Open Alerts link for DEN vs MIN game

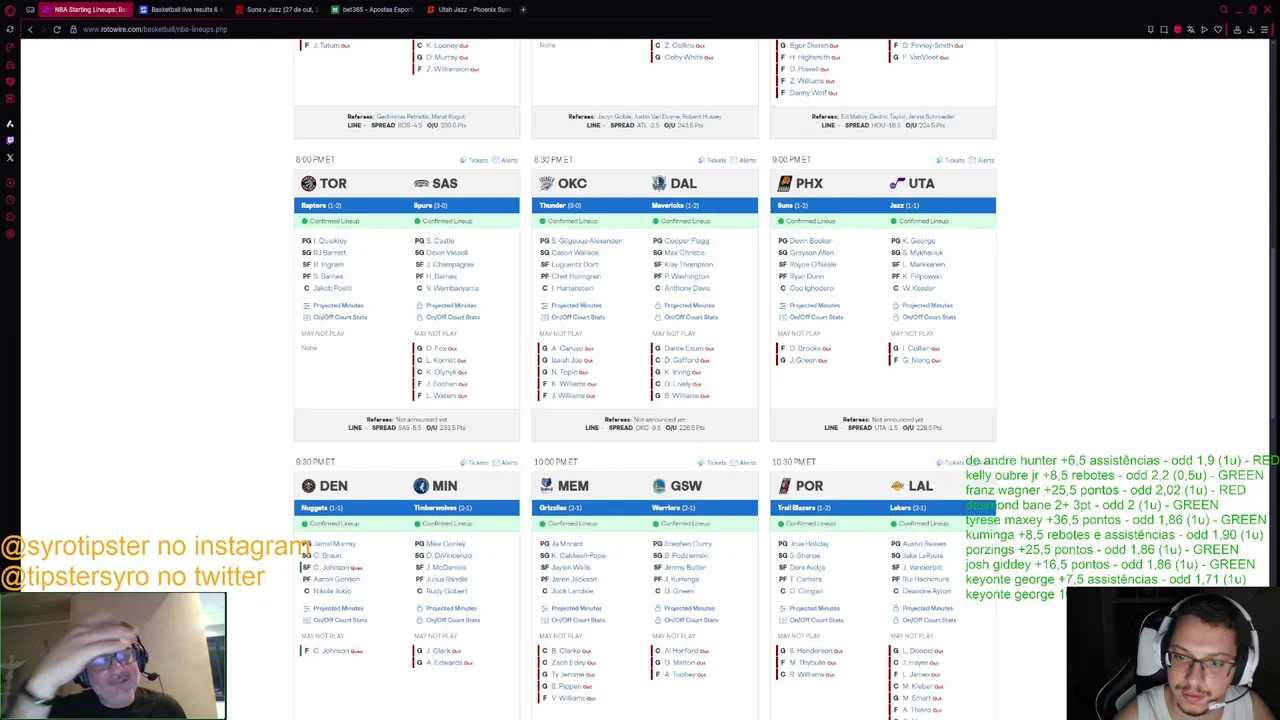(x=506, y=462)
